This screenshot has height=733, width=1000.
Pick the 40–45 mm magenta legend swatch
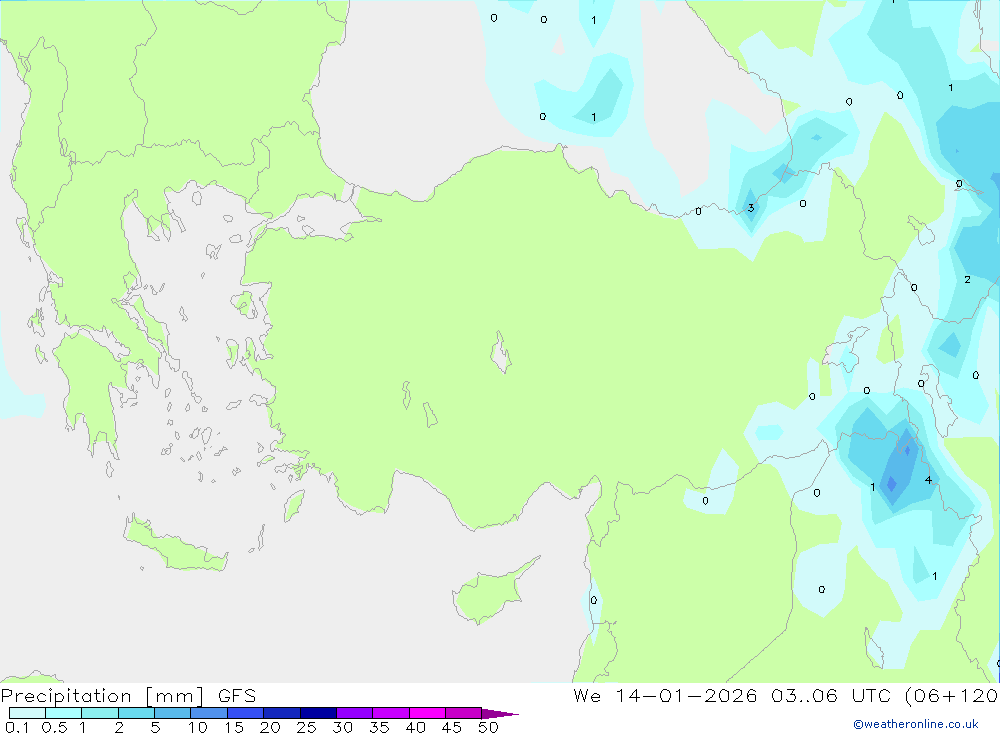(427, 713)
